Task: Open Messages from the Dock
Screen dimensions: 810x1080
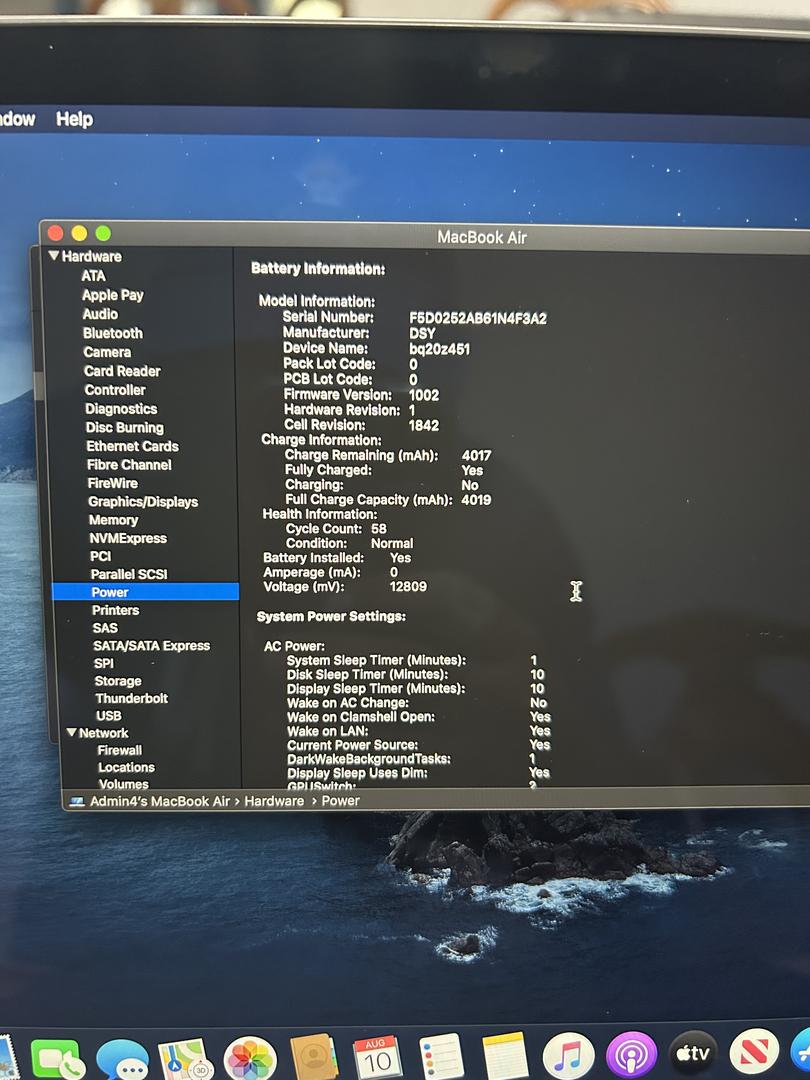Action: pos(123,1059)
